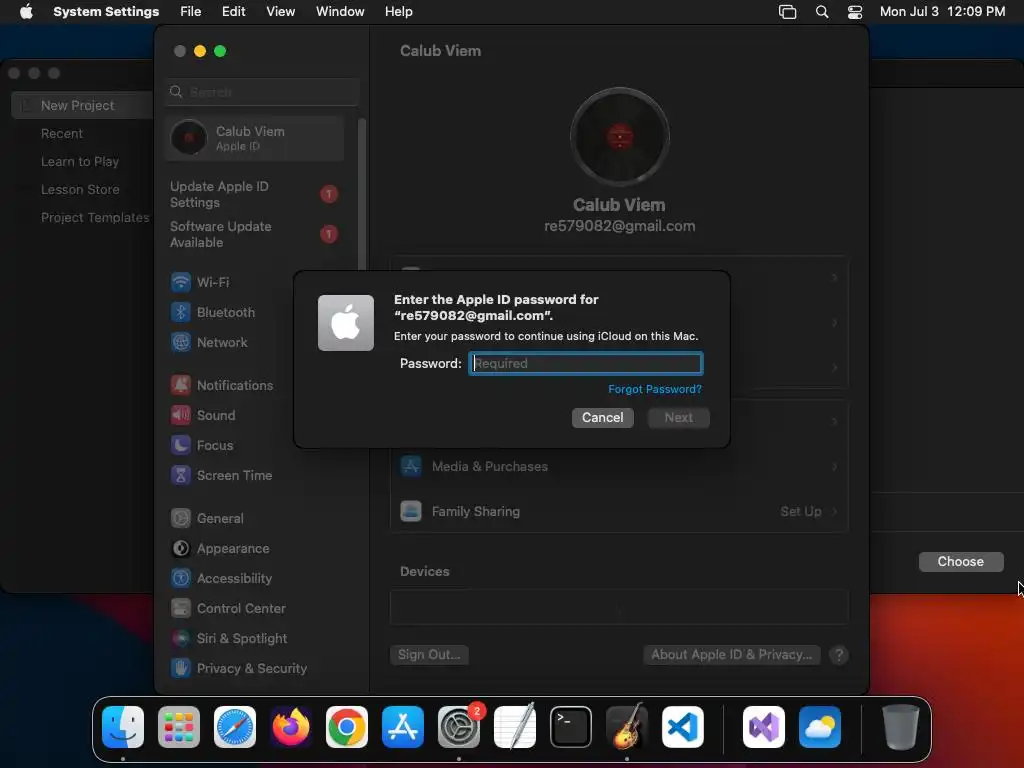This screenshot has width=1024, height=768.
Task: Open Screen Time settings in sidebar
Action: tap(221, 475)
